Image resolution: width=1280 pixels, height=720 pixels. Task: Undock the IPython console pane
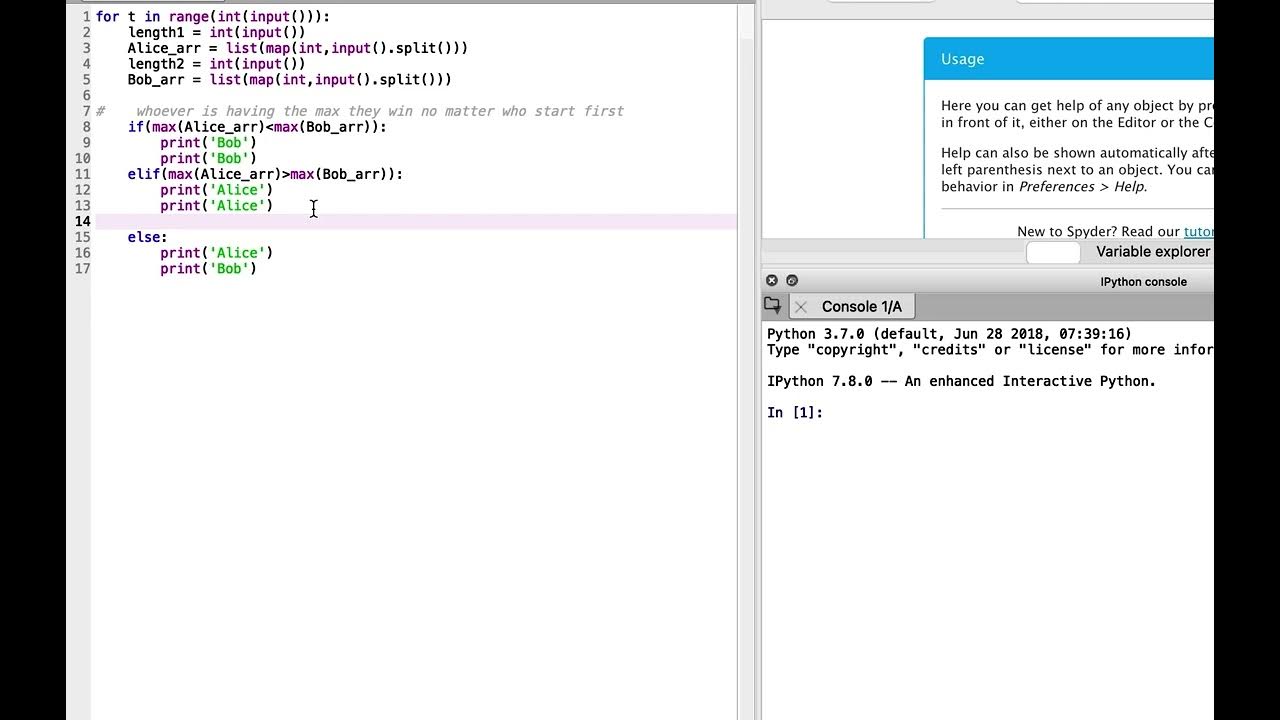click(x=792, y=281)
